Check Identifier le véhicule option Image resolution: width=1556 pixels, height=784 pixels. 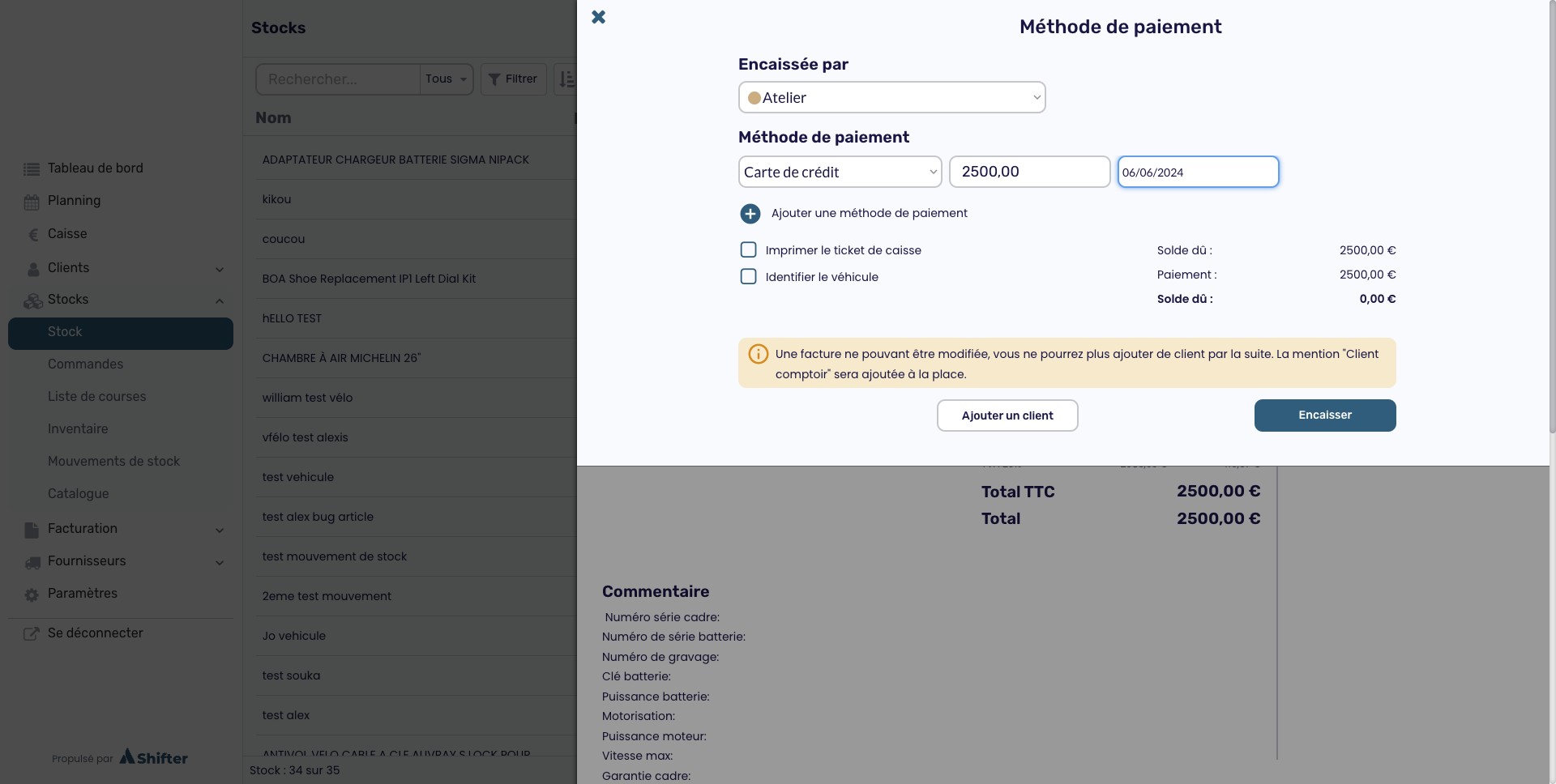click(748, 277)
